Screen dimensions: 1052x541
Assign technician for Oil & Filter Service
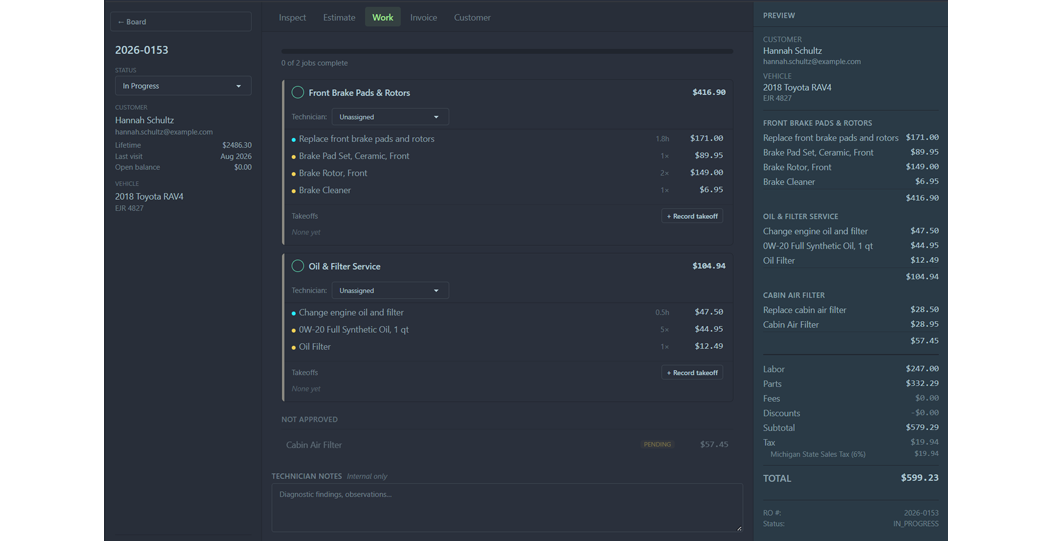point(390,291)
